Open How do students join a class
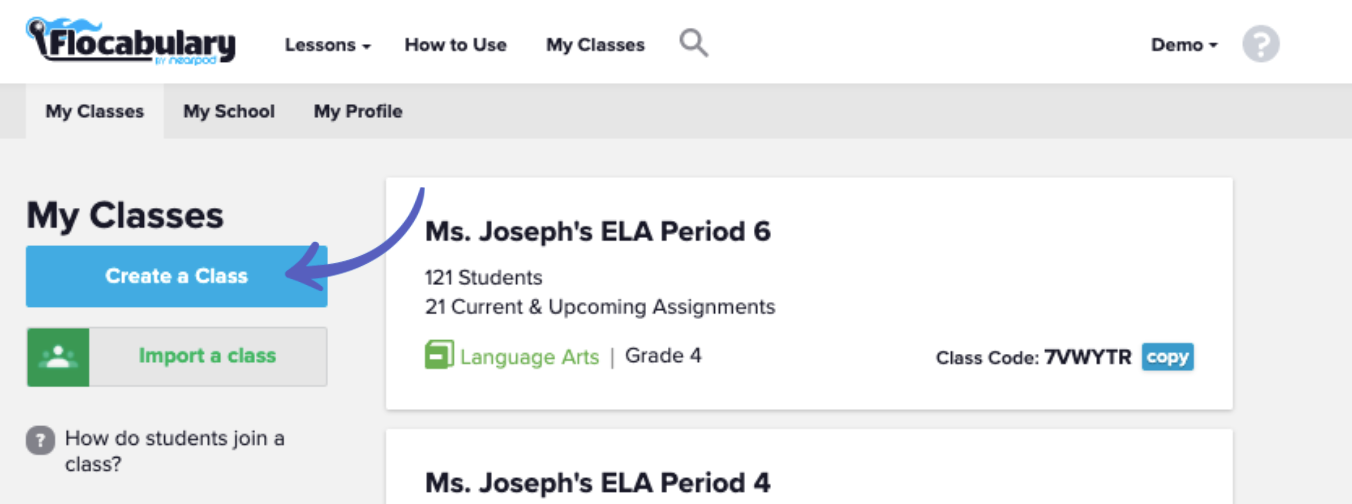The image size is (1352, 504). pyautogui.click(x=175, y=451)
